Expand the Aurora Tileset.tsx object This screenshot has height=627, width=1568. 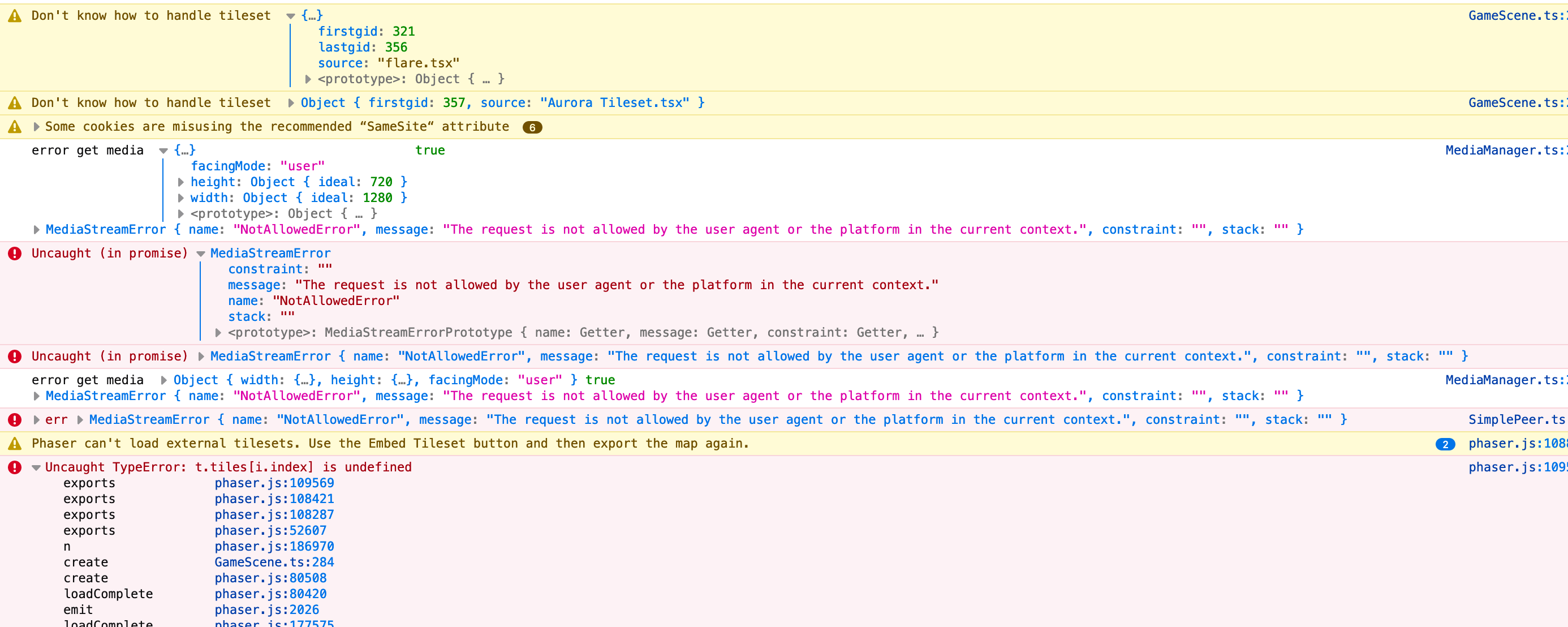pyautogui.click(x=290, y=103)
